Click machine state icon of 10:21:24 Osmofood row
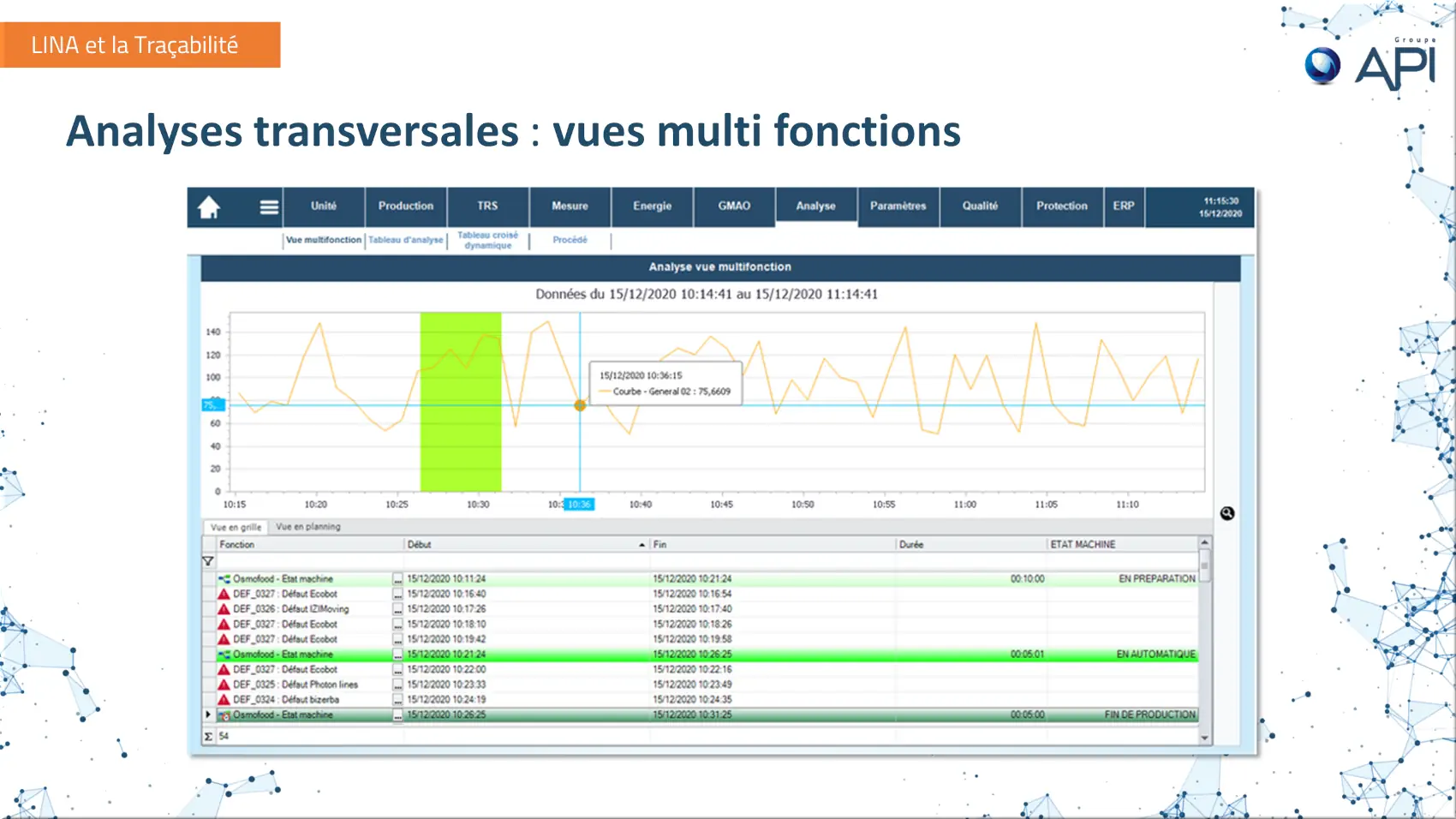Viewport: 1456px width, 819px height. click(224, 655)
